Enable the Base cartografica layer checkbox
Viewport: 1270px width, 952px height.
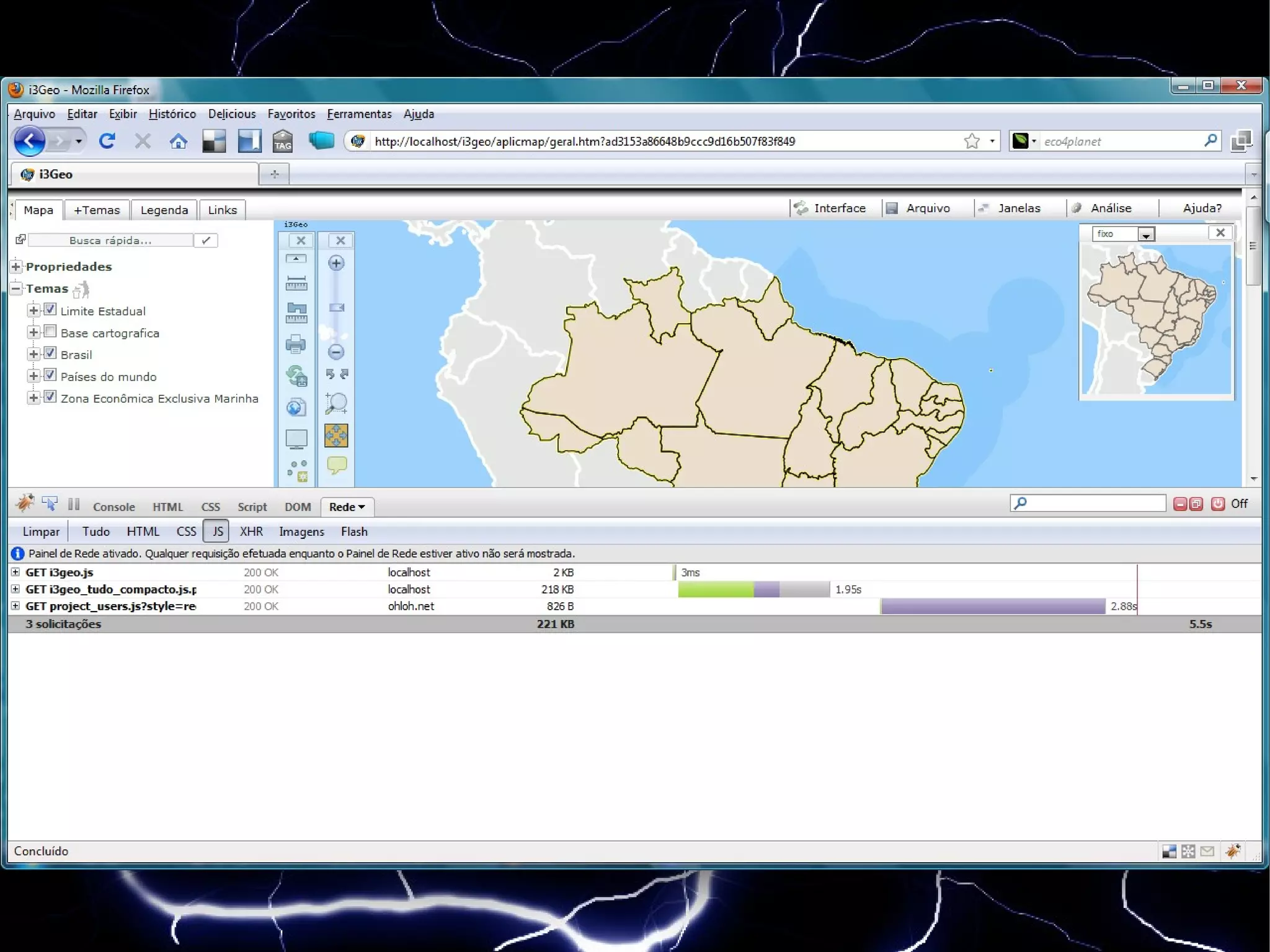click(50, 331)
